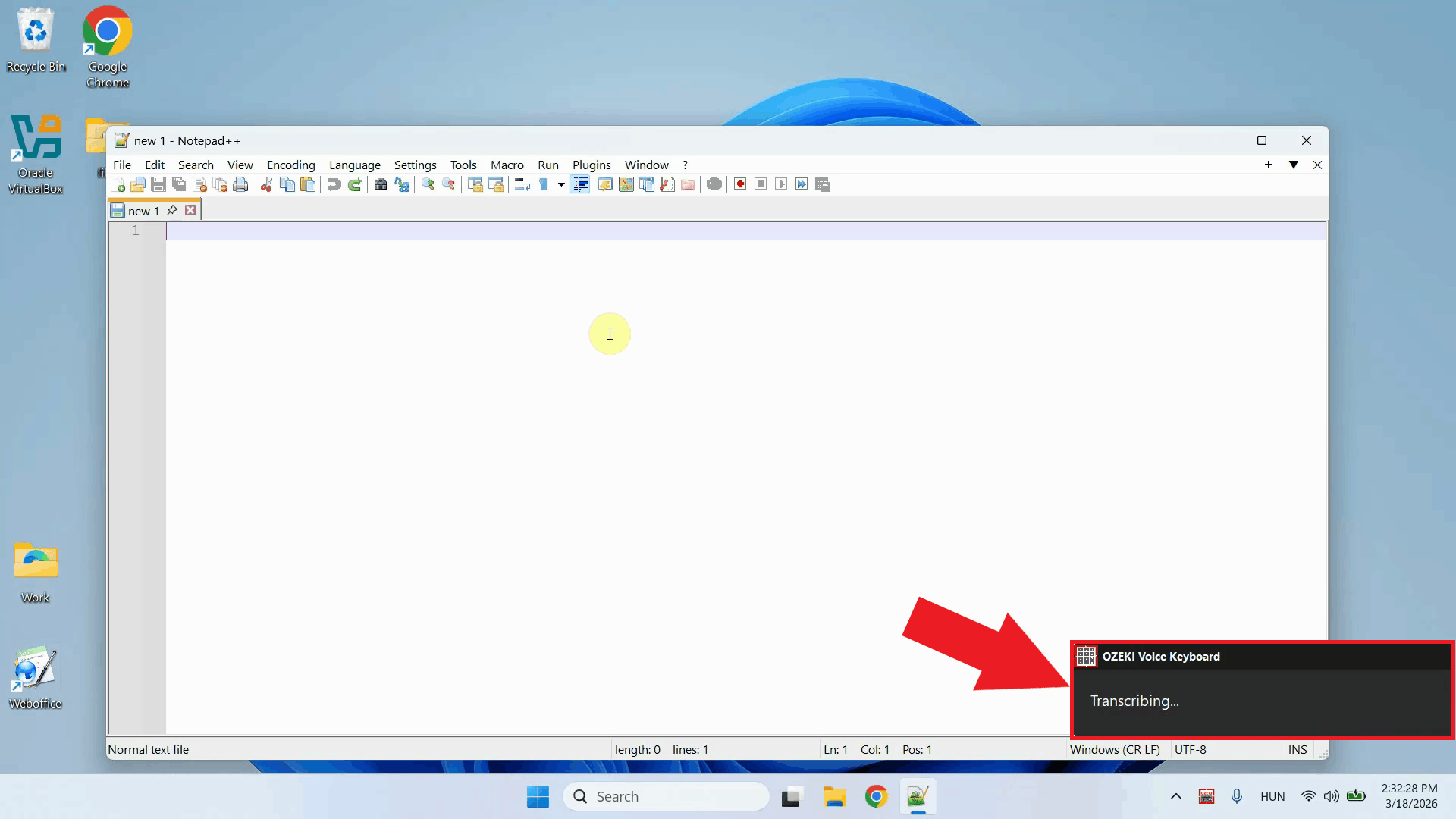Expand hidden system tray icons chevron
The image size is (1456, 819).
[1176, 796]
